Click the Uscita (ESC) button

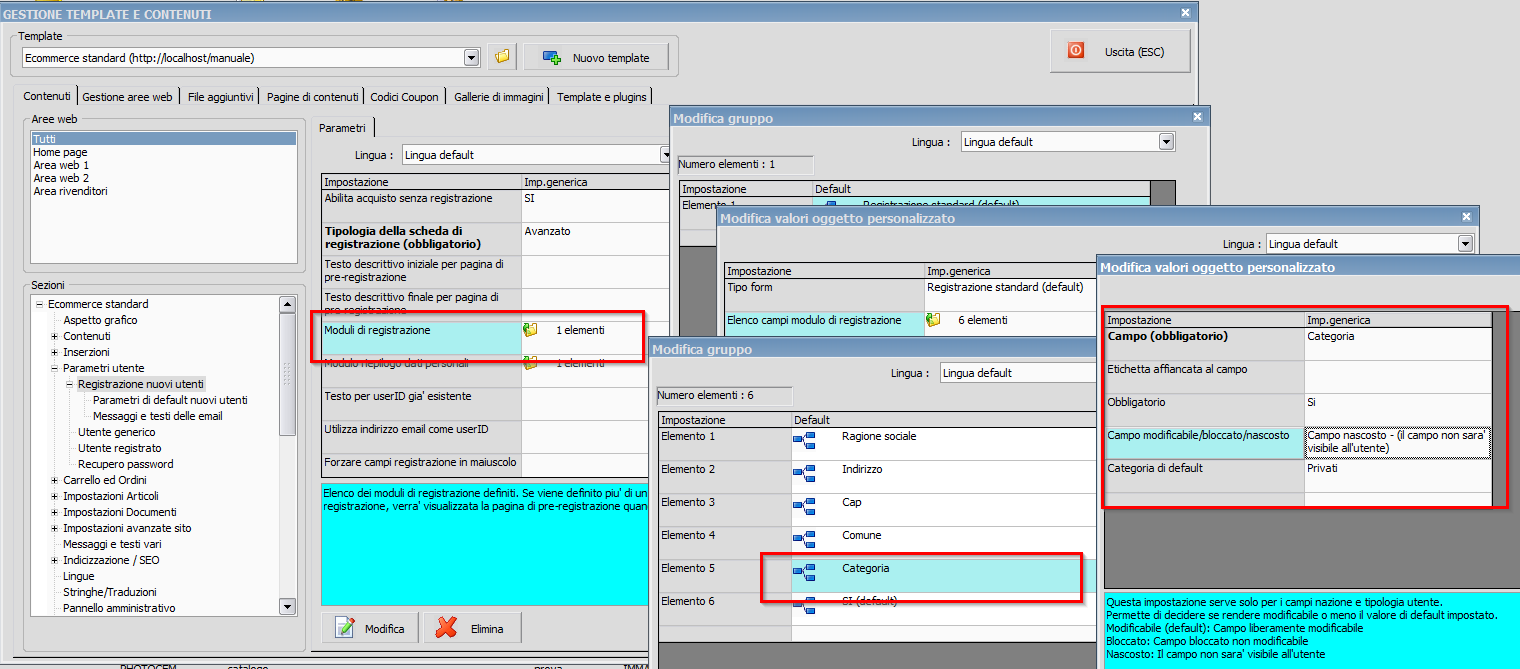click(1120, 50)
